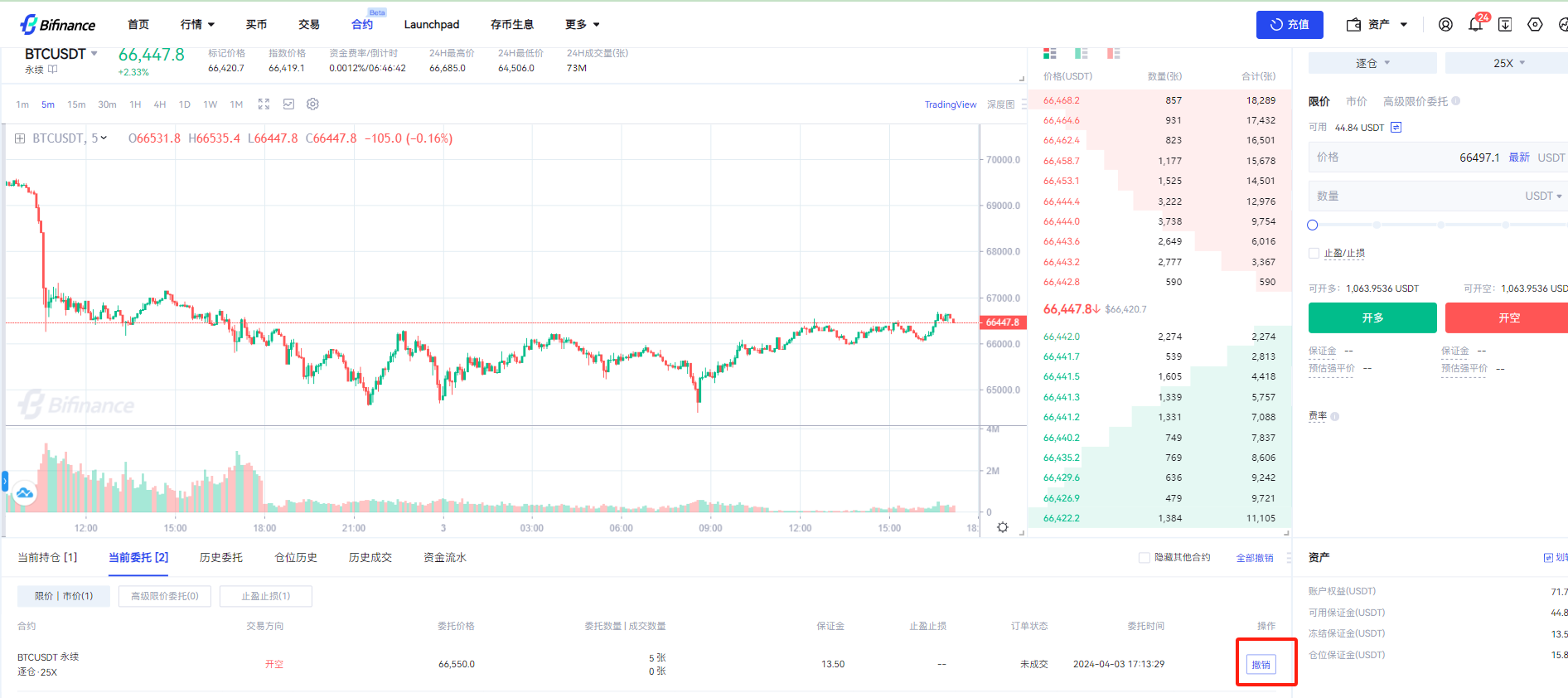
Task: Select the 市价 order type tab
Action: [1356, 101]
